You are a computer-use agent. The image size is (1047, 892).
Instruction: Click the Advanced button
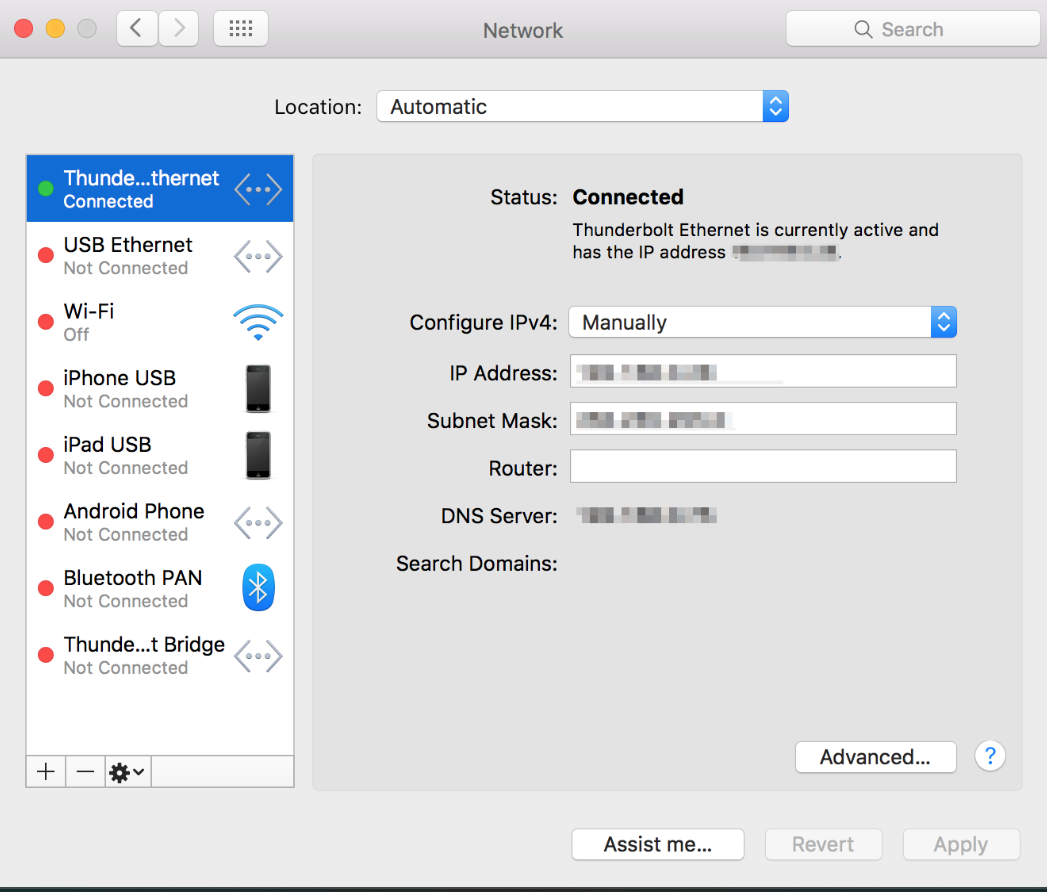875,757
